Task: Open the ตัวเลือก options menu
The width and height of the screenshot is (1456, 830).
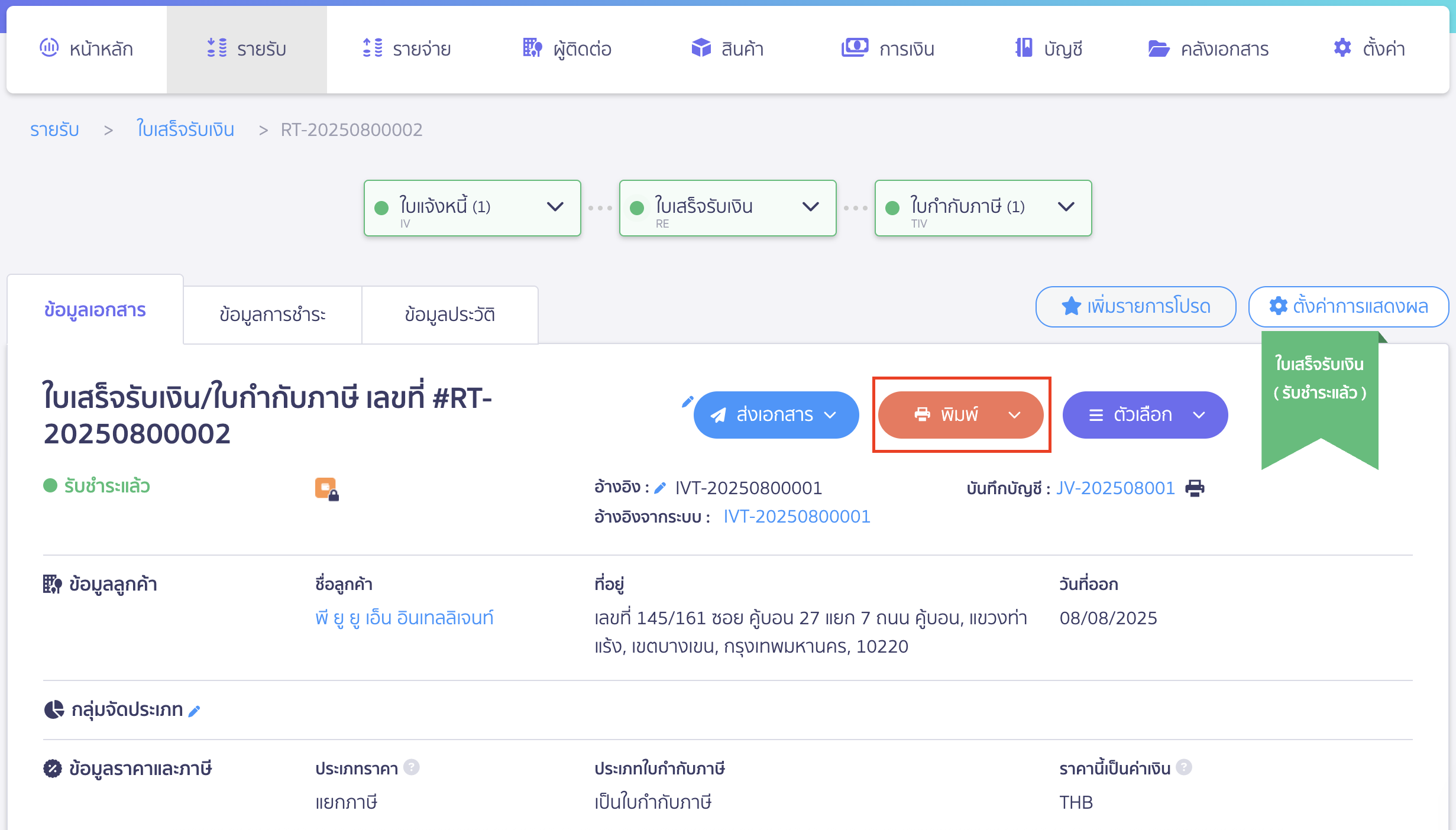Action: pos(1145,415)
